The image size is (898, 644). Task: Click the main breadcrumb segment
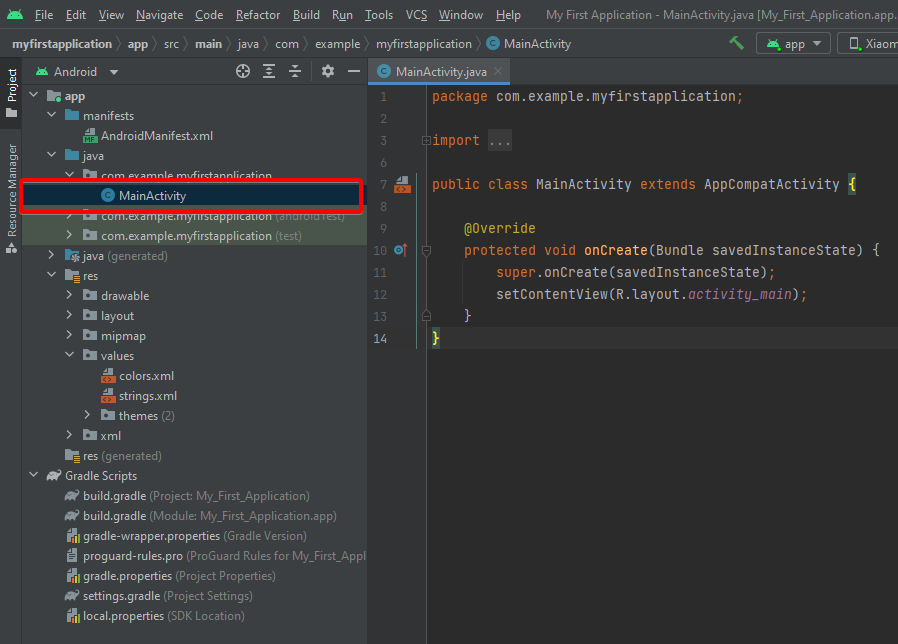coord(208,44)
